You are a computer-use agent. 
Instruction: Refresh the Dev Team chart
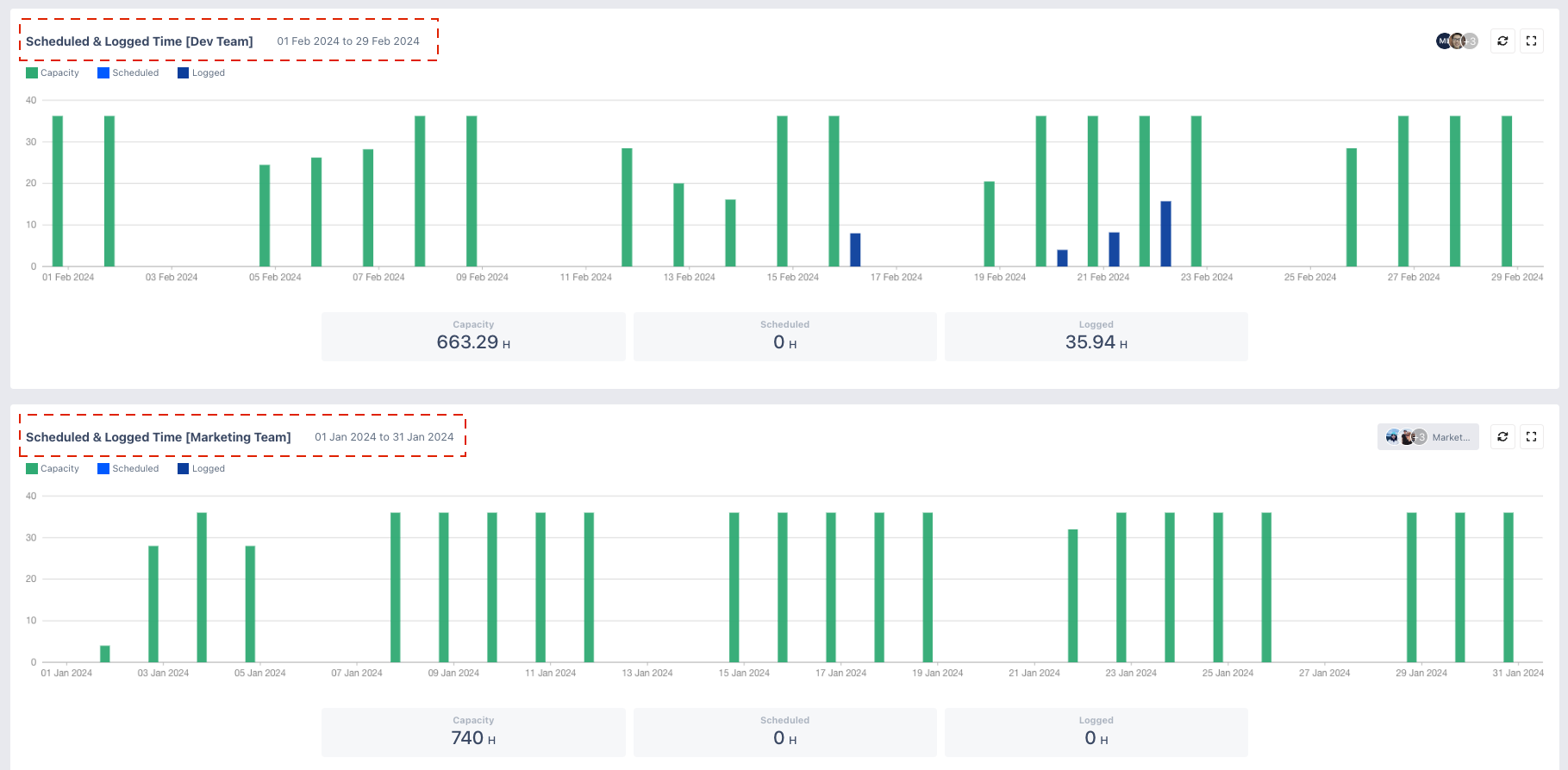click(1502, 41)
